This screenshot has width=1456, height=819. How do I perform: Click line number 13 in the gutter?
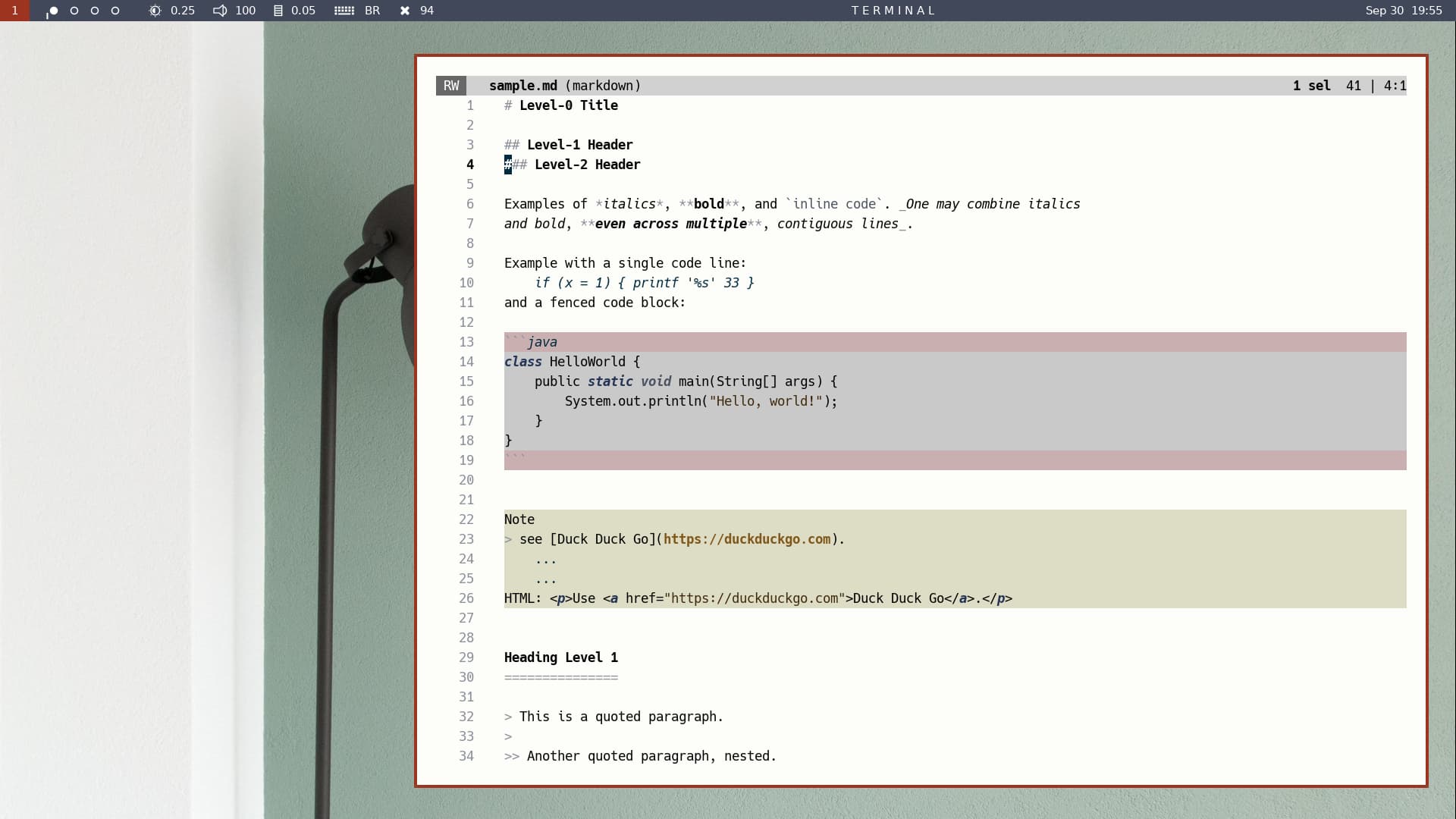click(x=466, y=342)
